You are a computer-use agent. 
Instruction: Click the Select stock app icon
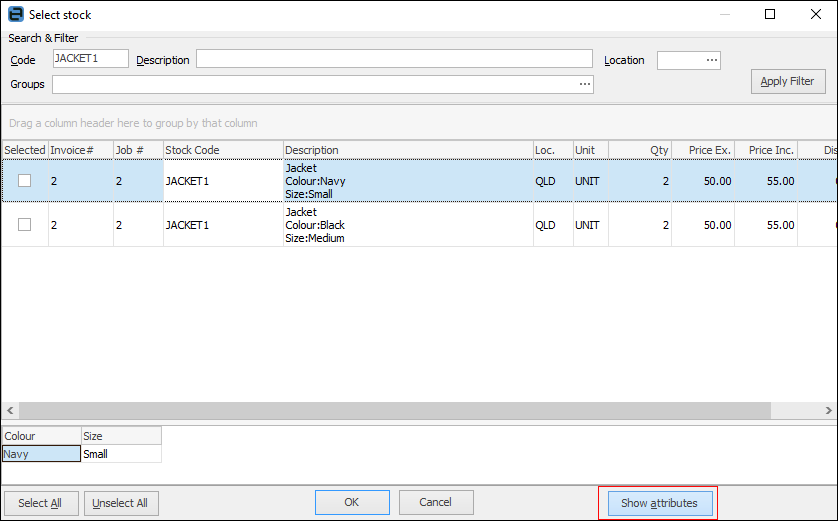point(15,14)
